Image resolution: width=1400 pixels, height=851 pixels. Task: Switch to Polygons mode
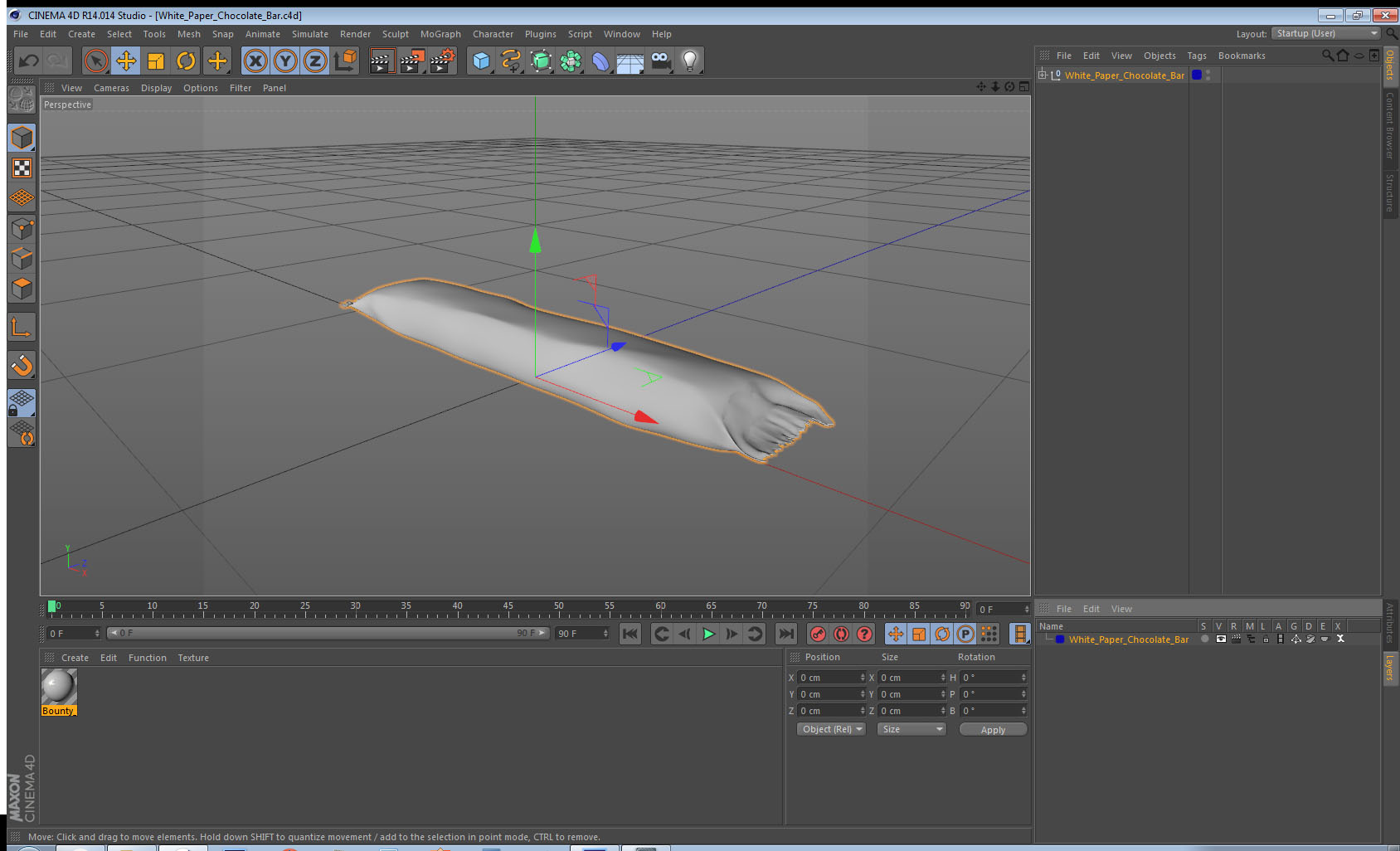tap(22, 288)
